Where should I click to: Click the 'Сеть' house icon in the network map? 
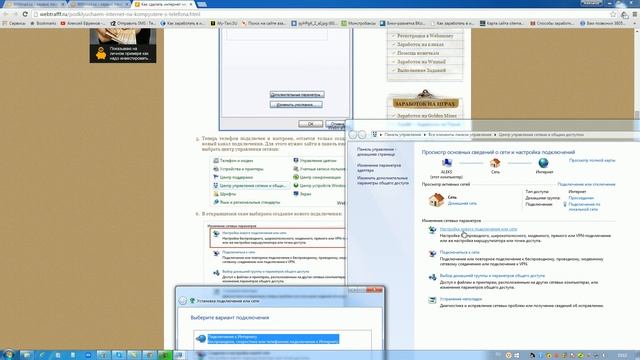point(495,163)
